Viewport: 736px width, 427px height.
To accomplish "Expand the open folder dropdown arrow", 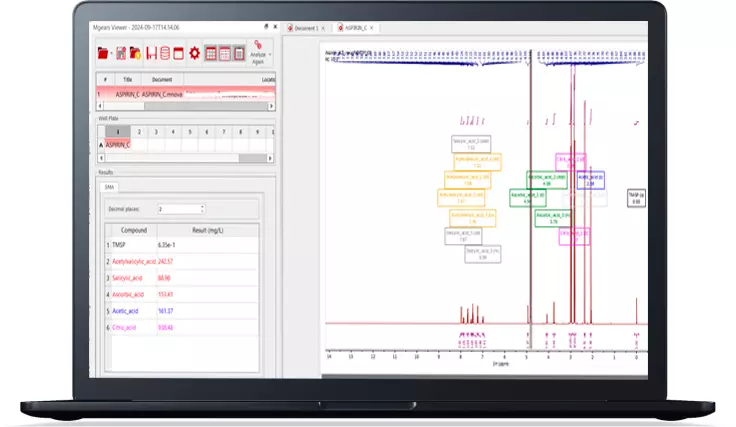I will click(x=111, y=54).
